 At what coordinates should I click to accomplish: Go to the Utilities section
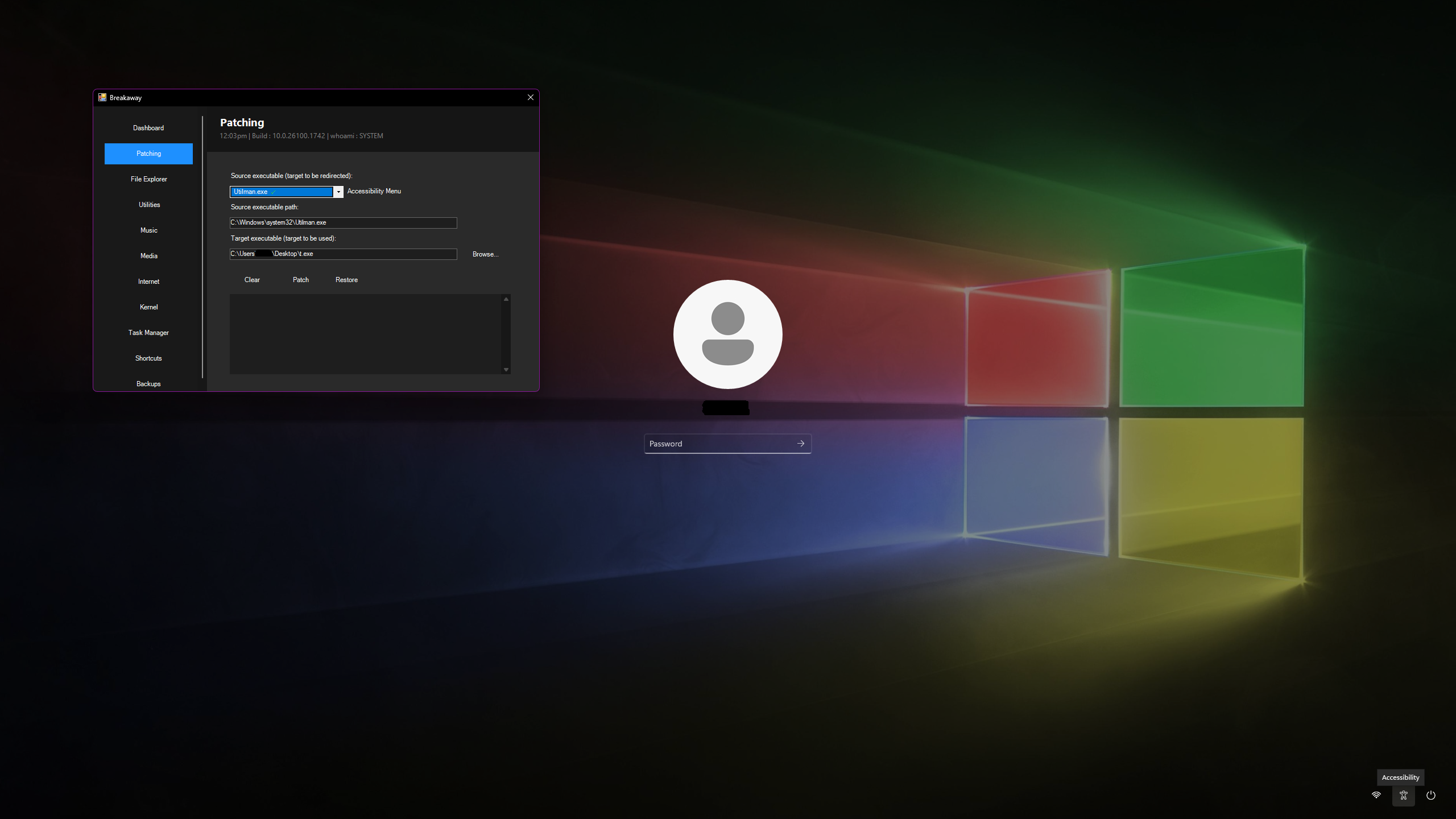coord(148,205)
